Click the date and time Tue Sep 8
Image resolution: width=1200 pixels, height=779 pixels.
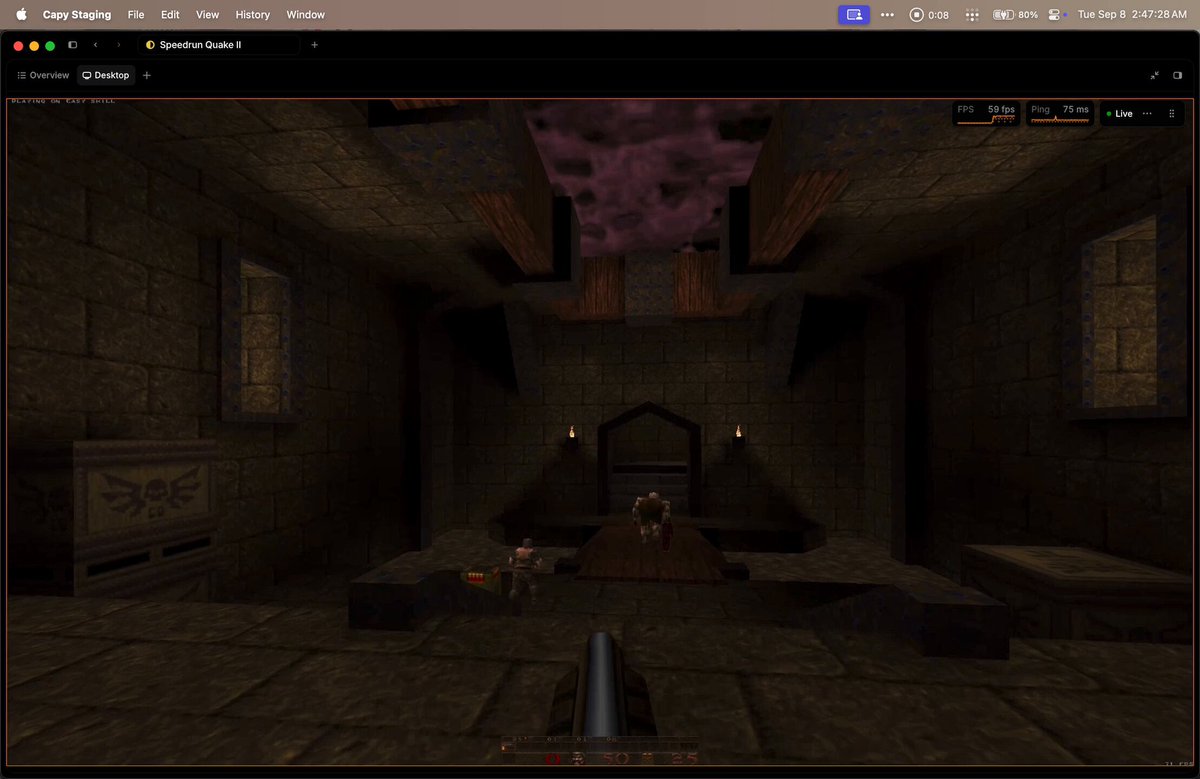pyautogui.click(x=1132, y=15)
